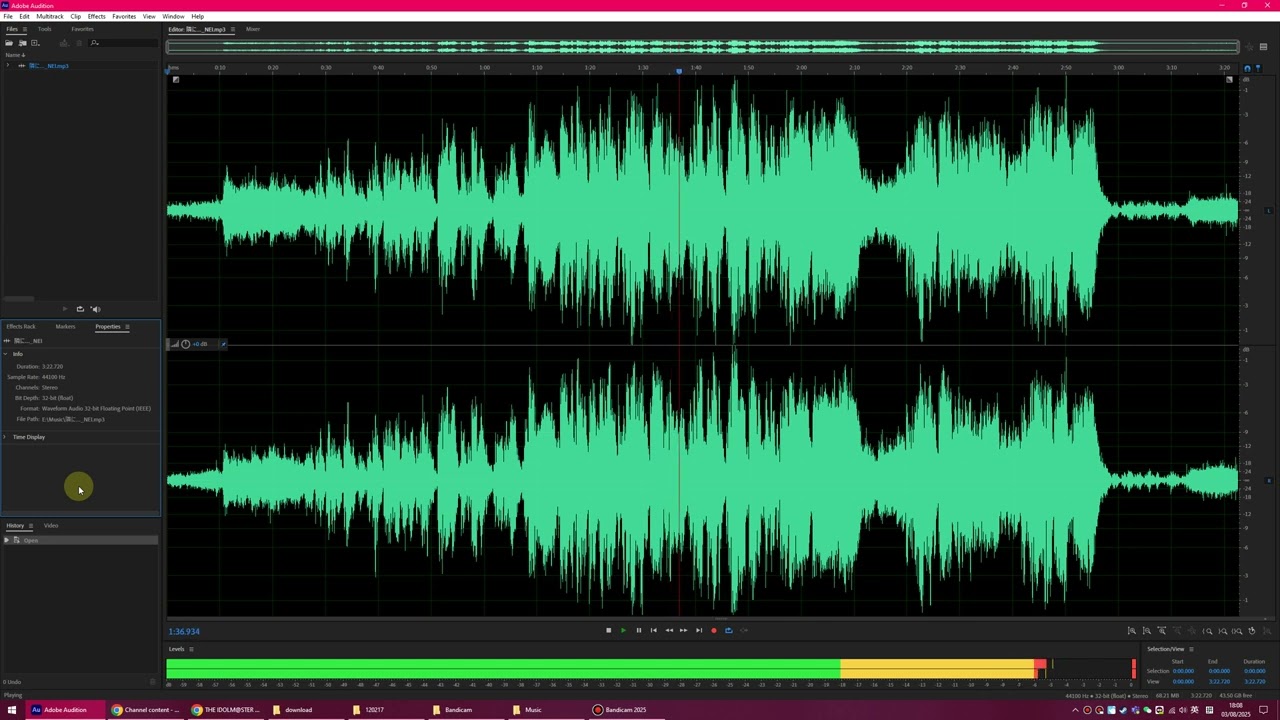
Task: Switch to the Markers tab
Action: (65, 327)
